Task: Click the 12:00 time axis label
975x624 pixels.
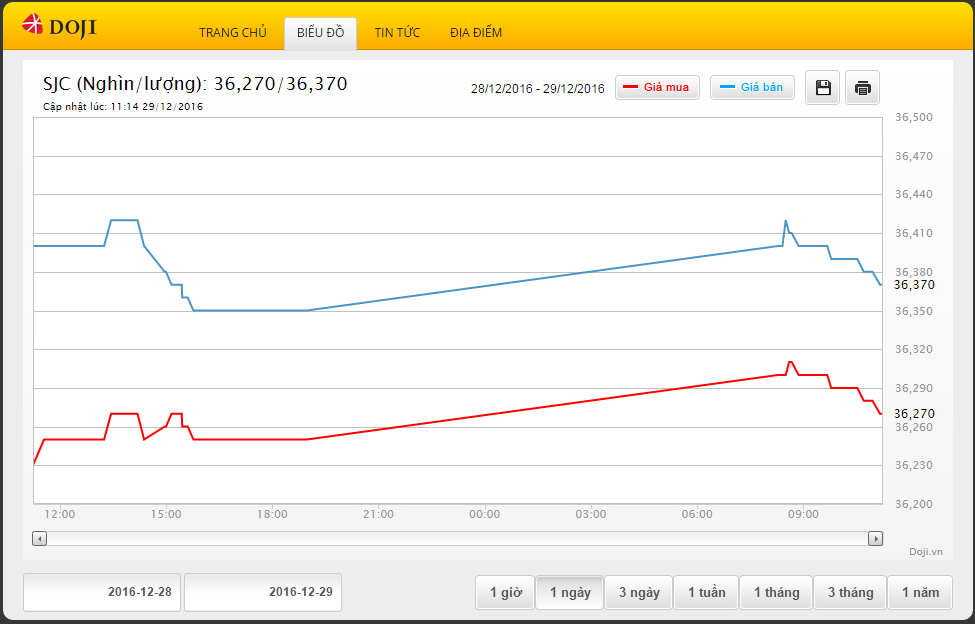Action: click(60, 514)
